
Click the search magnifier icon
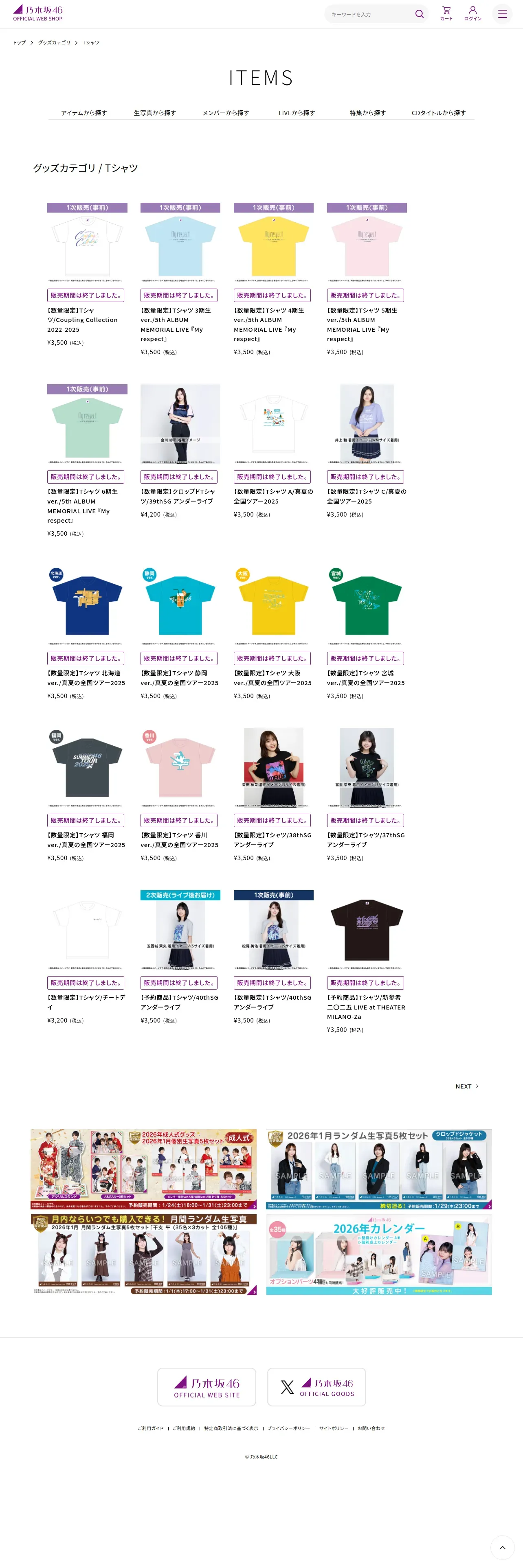pyautogui.click(x=419, y=14)
